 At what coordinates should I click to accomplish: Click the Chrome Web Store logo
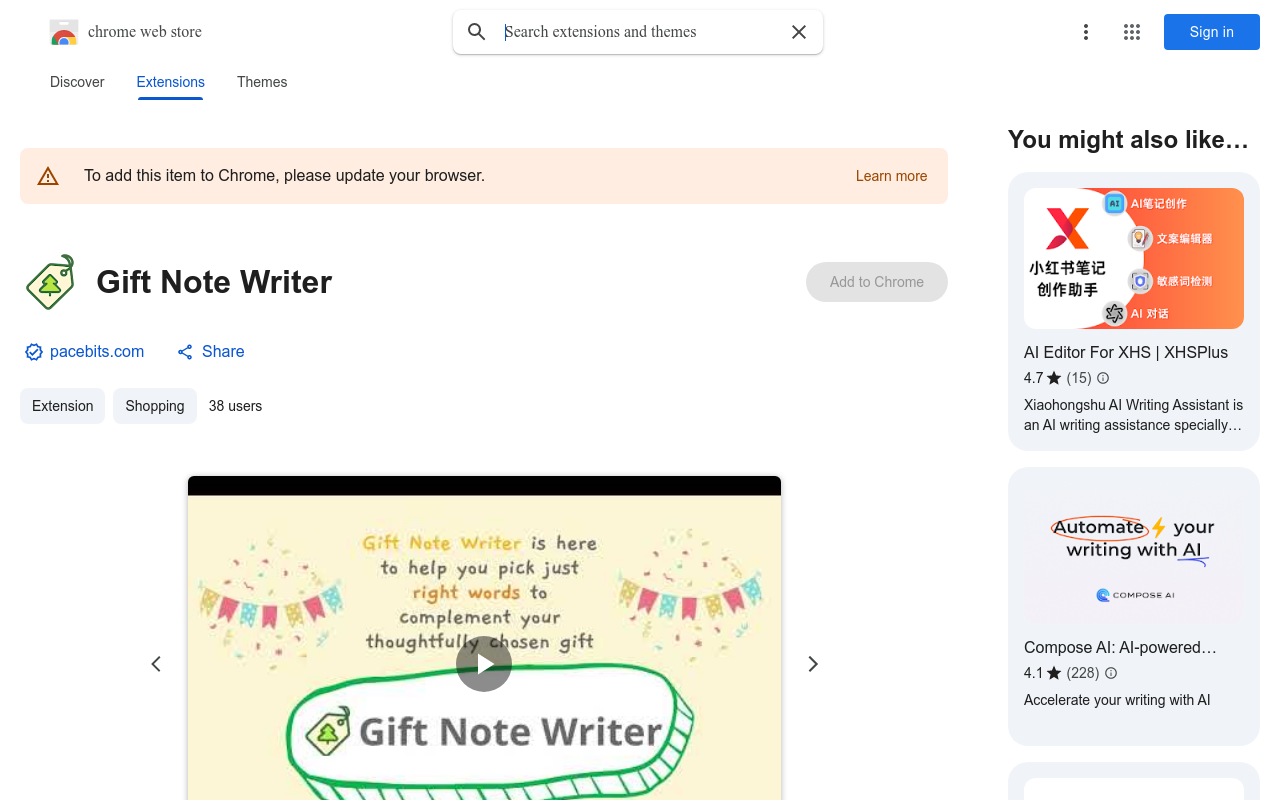pyautogui.click(x=64, y=32)
